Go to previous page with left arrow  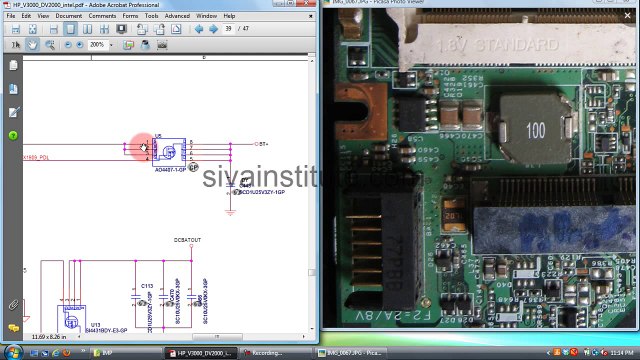click(x=199, y=29)
